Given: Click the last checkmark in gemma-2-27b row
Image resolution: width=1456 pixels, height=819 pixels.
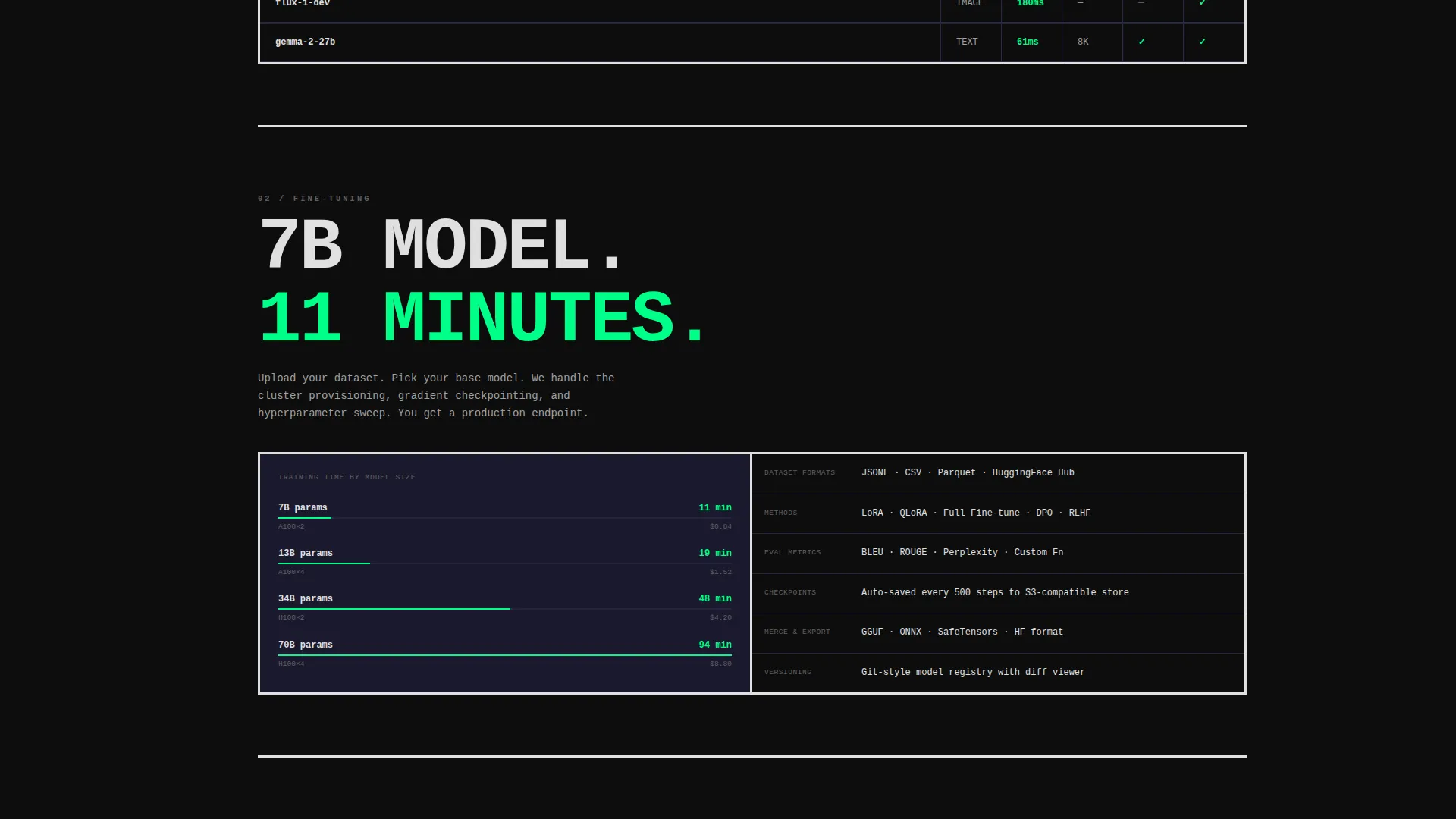Looking at the screenshot, I should coord(1202,42).
